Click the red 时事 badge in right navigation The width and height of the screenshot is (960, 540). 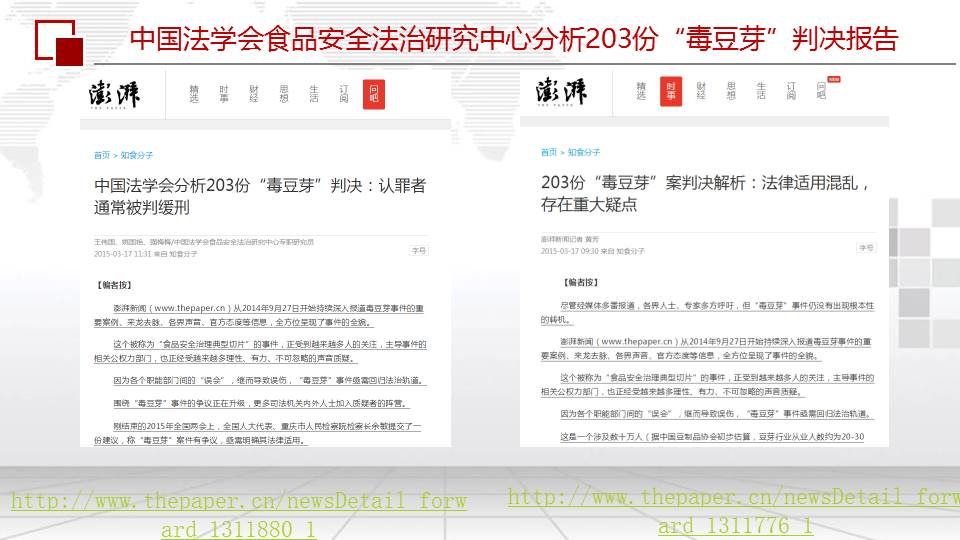coord(671,90)
